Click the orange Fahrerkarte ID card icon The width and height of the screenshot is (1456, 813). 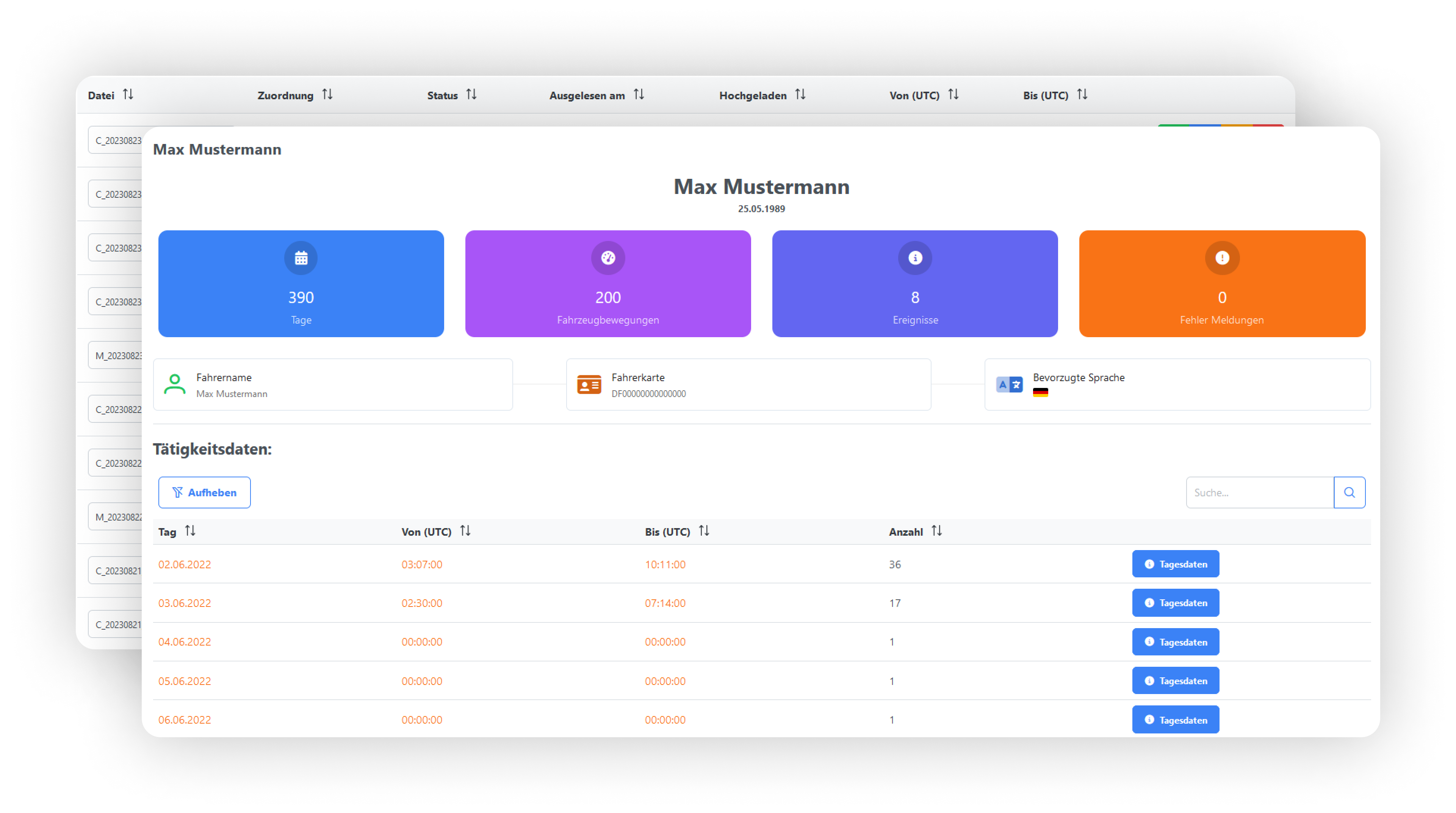(589, 384)
